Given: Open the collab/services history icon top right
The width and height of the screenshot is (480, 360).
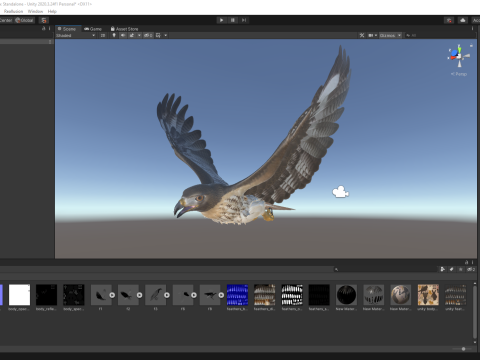Looking at the screenshot, I should click(449, 20).
